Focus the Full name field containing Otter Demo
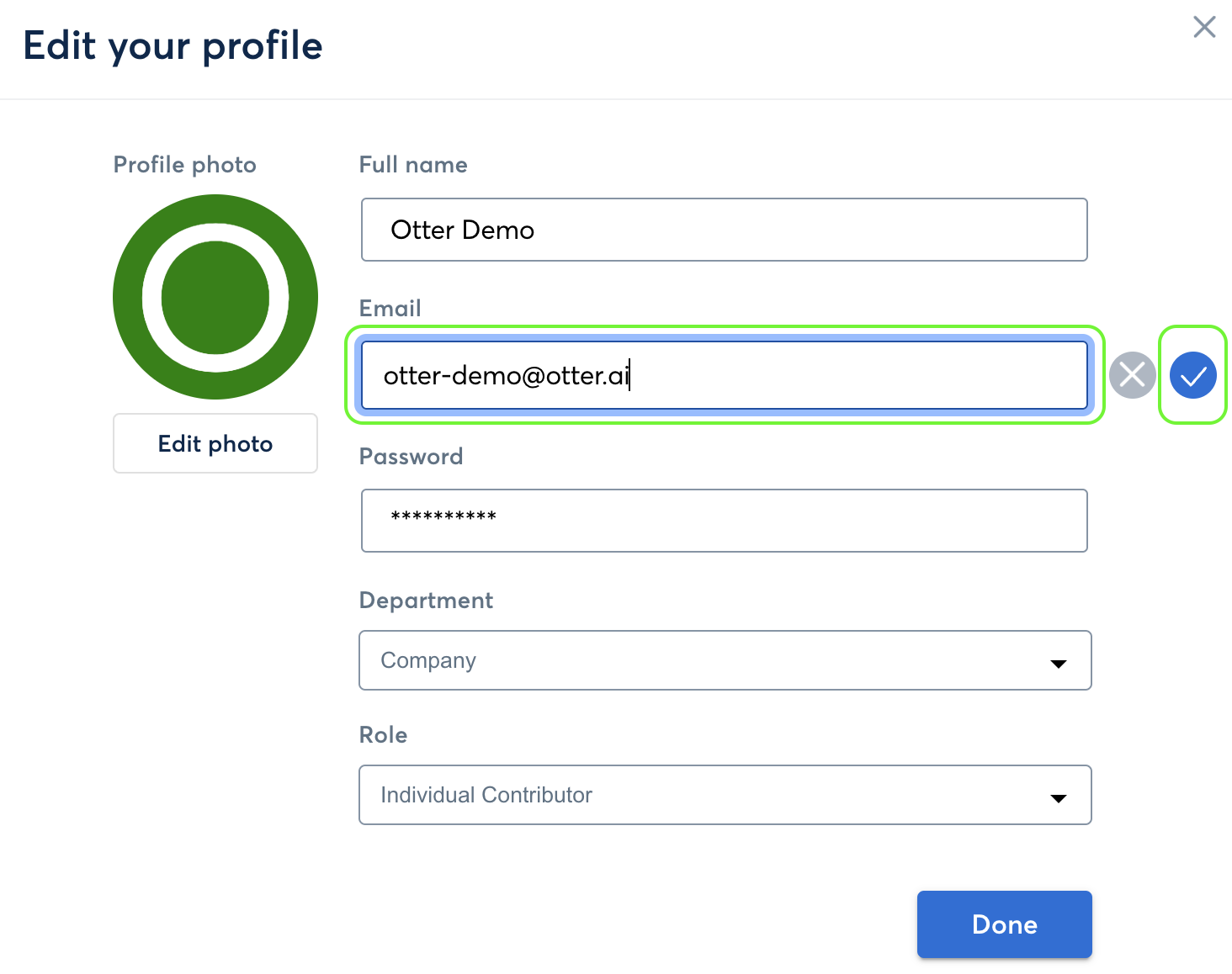This screenshot has width=1232, height=974. [x=724, y=230]
